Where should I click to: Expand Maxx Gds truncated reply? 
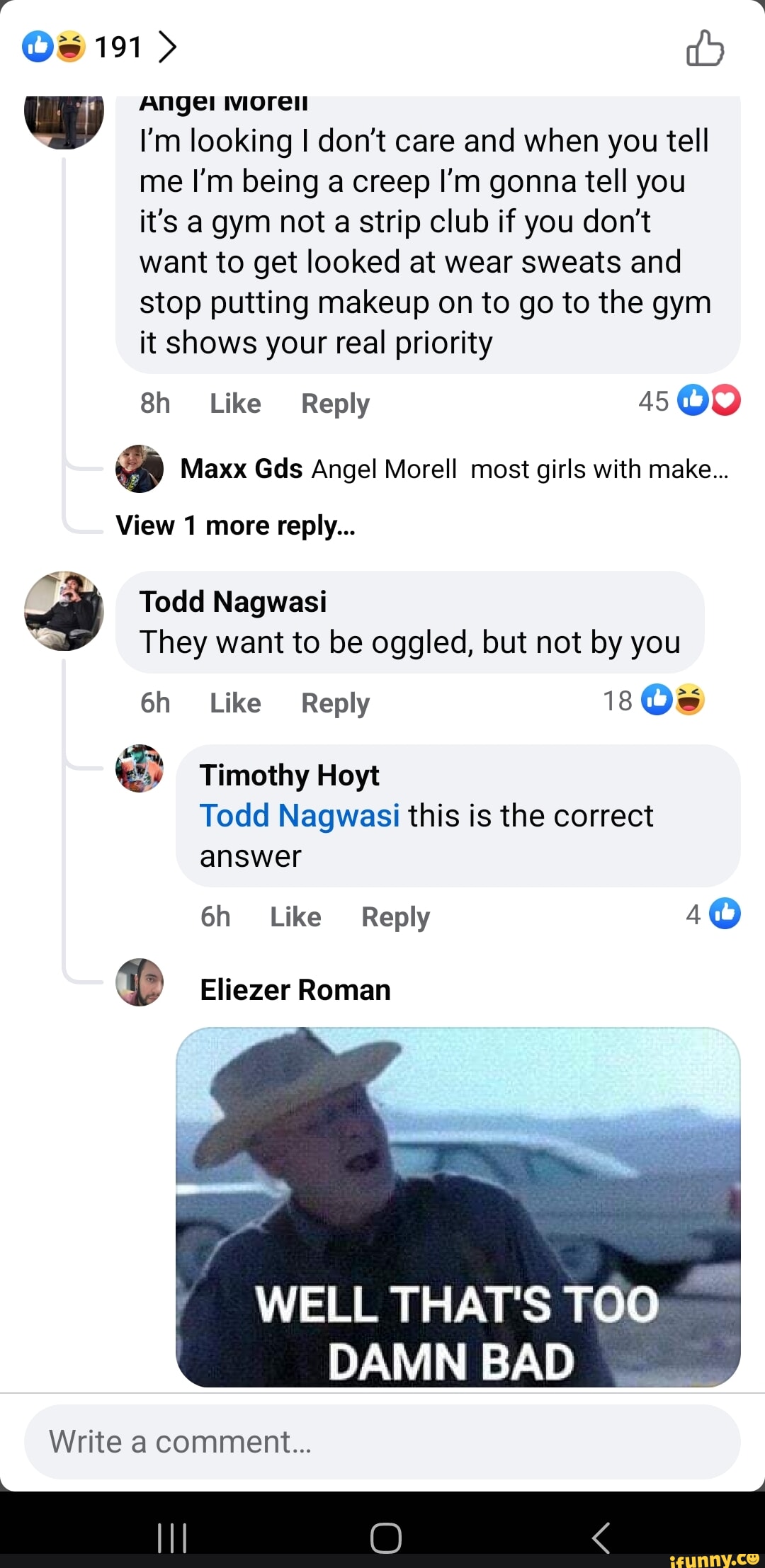(x=599, y=469)
